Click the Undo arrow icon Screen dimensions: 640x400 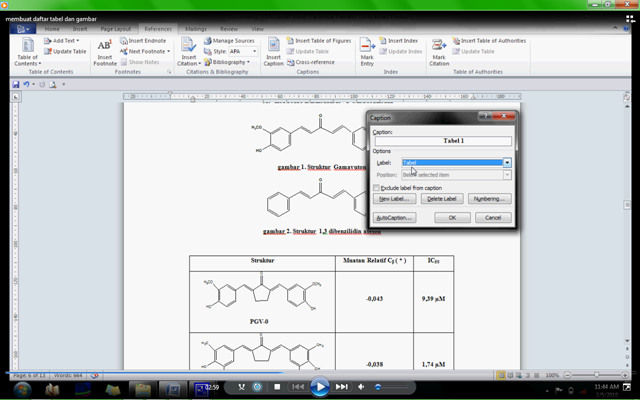(x=26, y=84)
